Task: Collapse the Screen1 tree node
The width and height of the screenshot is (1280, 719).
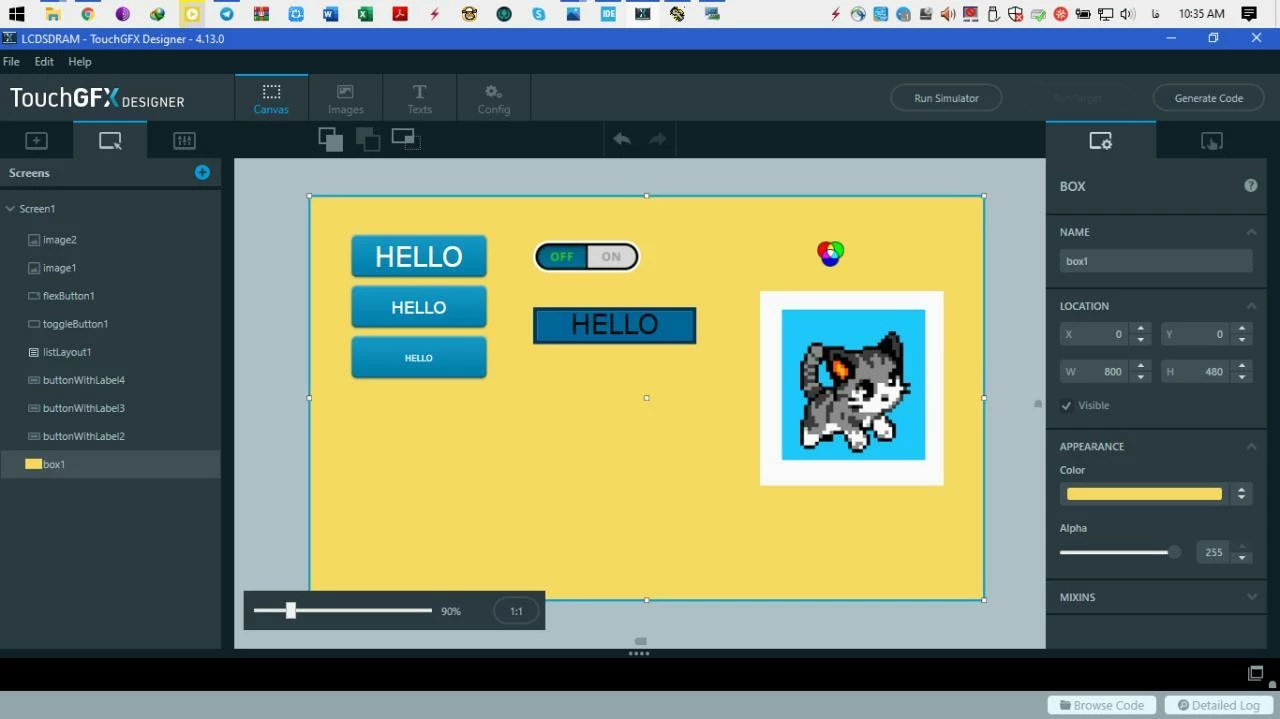Action: [10, 209]
